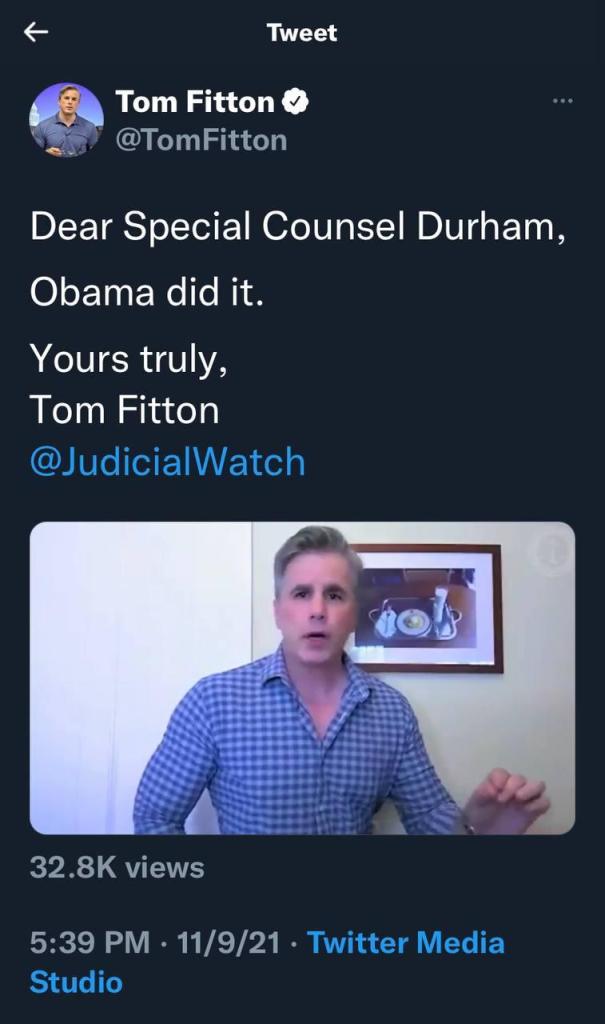Visit the @TomFitton handle

(x=201, y=140)
